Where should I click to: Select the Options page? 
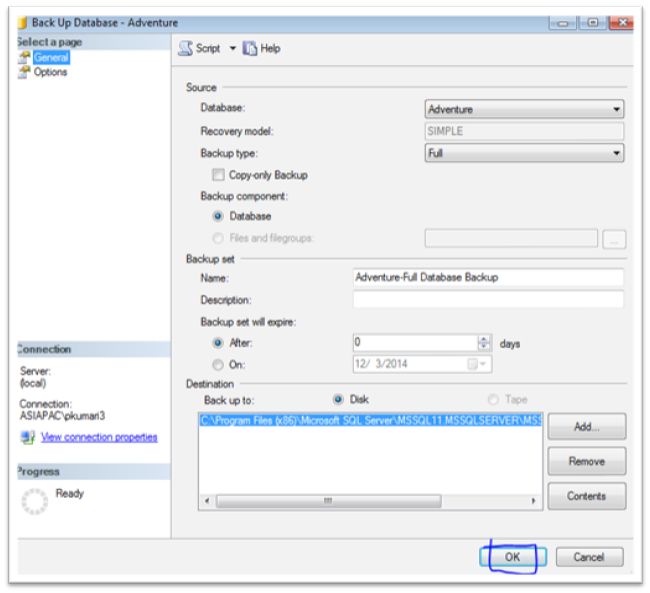tap(50, 72)
